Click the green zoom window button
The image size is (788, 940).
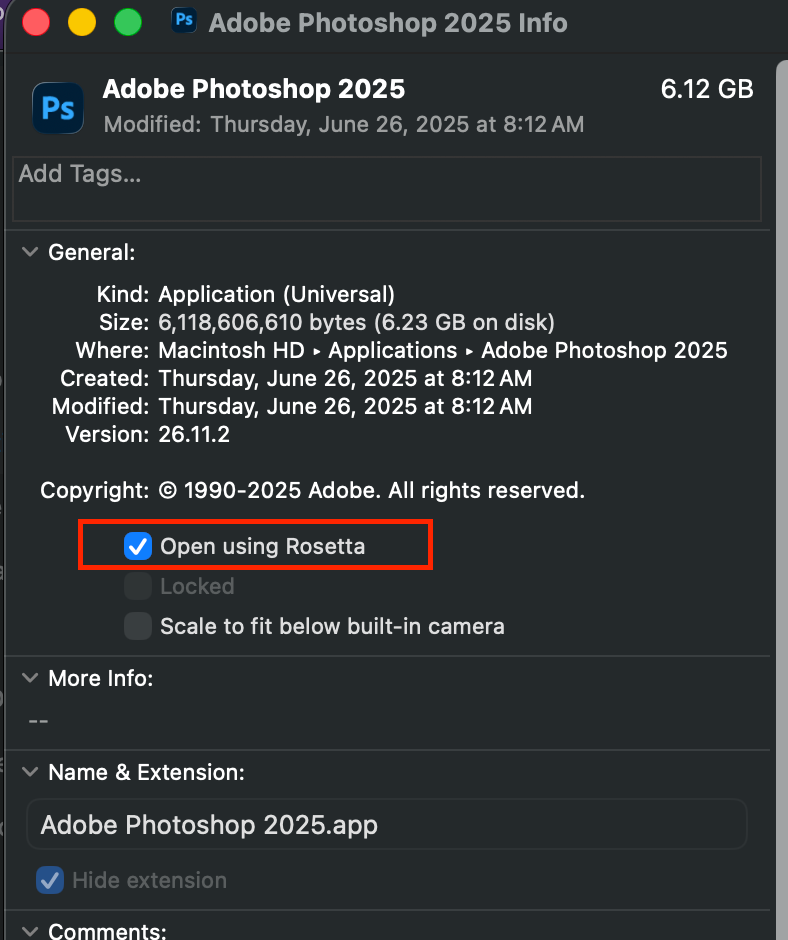click(128, 21)
